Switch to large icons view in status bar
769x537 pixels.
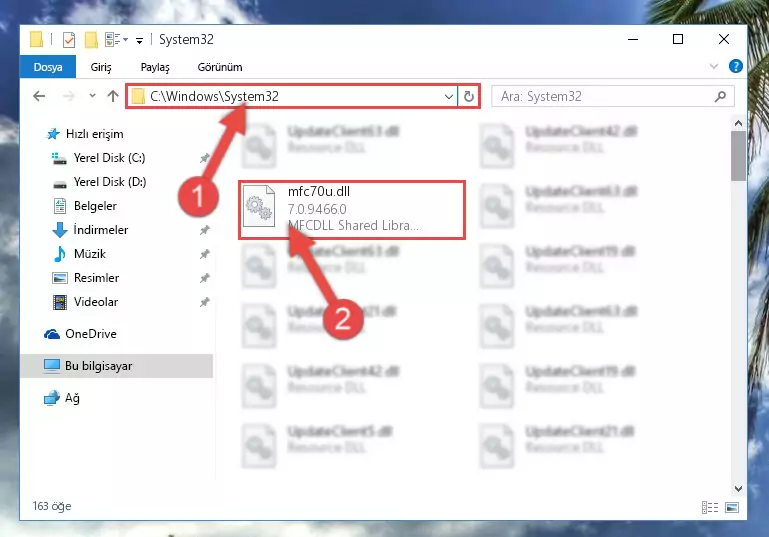click(x=732, y=507)
